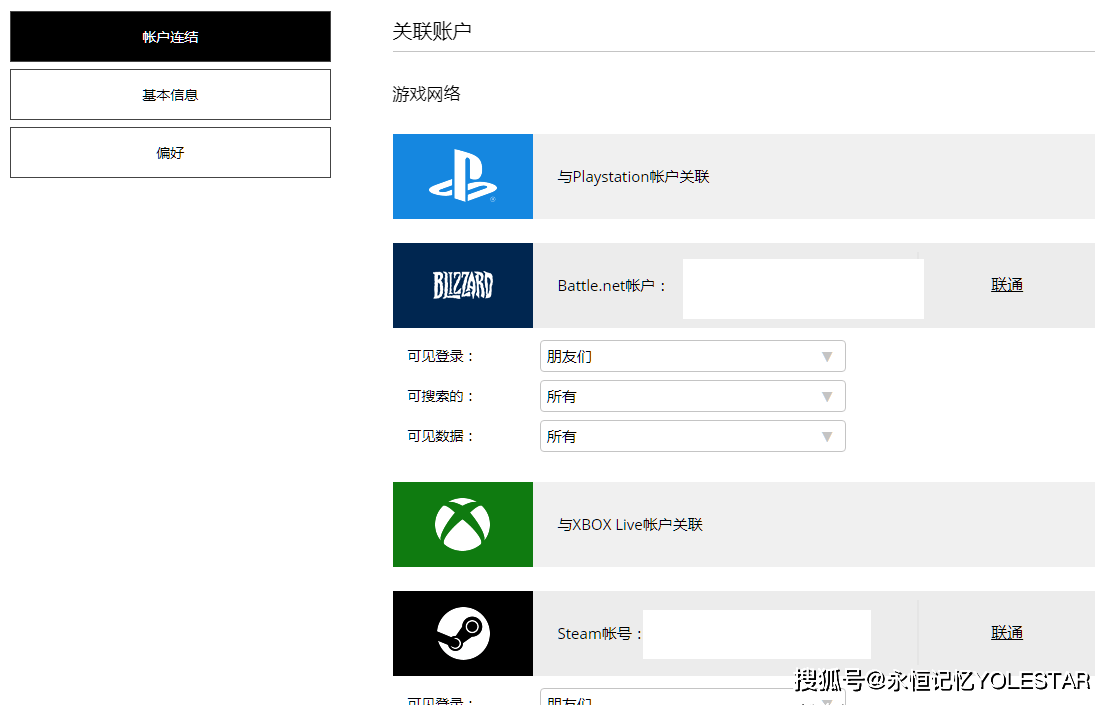1115x705 pixels.
Task: Click 联通 link for Battle.net account
Action: [1007, 285]
